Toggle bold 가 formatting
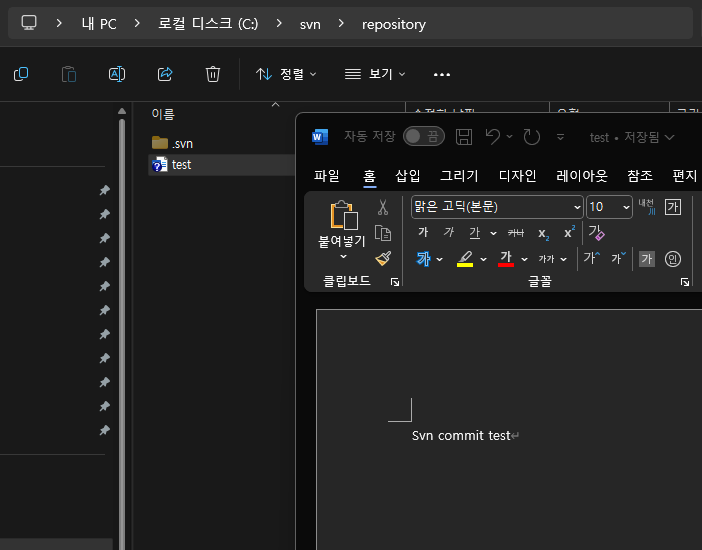 [423, 232]
